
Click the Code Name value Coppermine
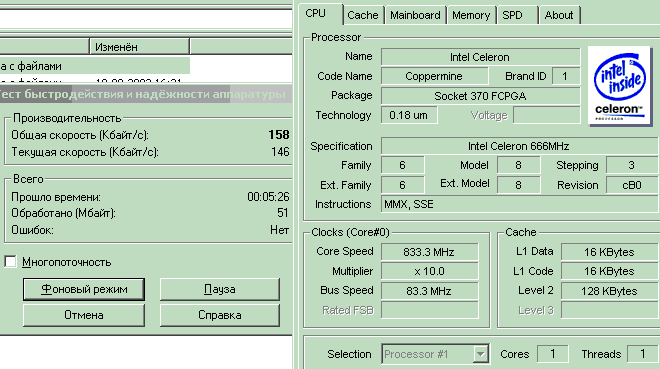pyautogui.click(x=434, y=76)
